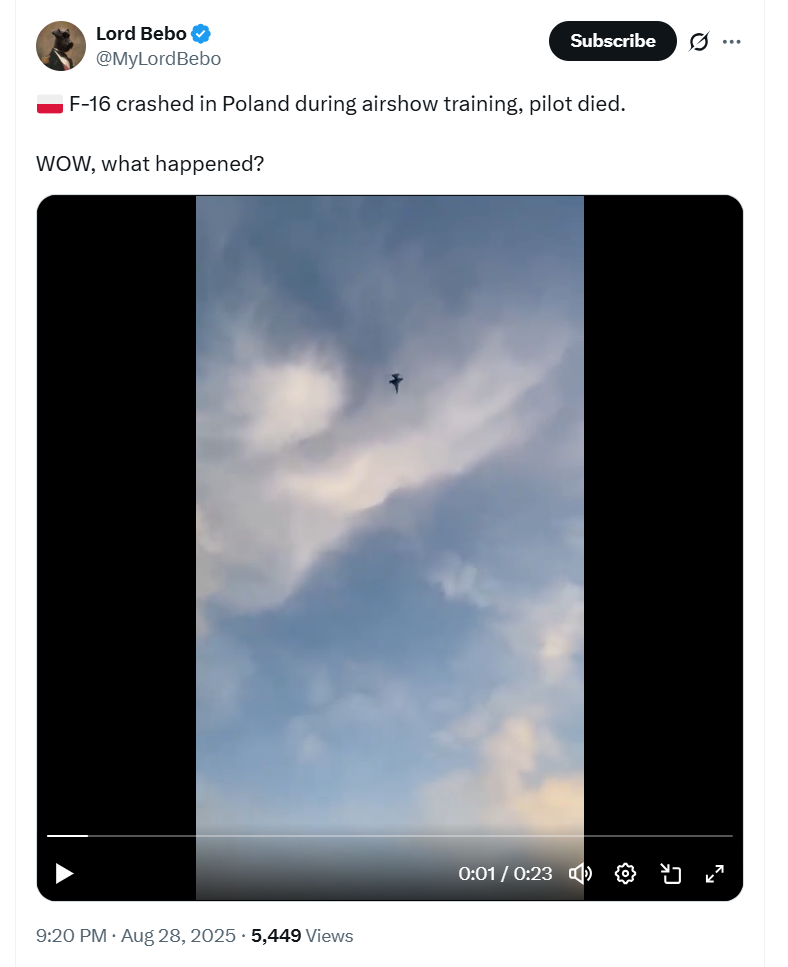788x967 pixels.
Task: Select the 'WOW, what happened?' text
Action: pos(150,163)
